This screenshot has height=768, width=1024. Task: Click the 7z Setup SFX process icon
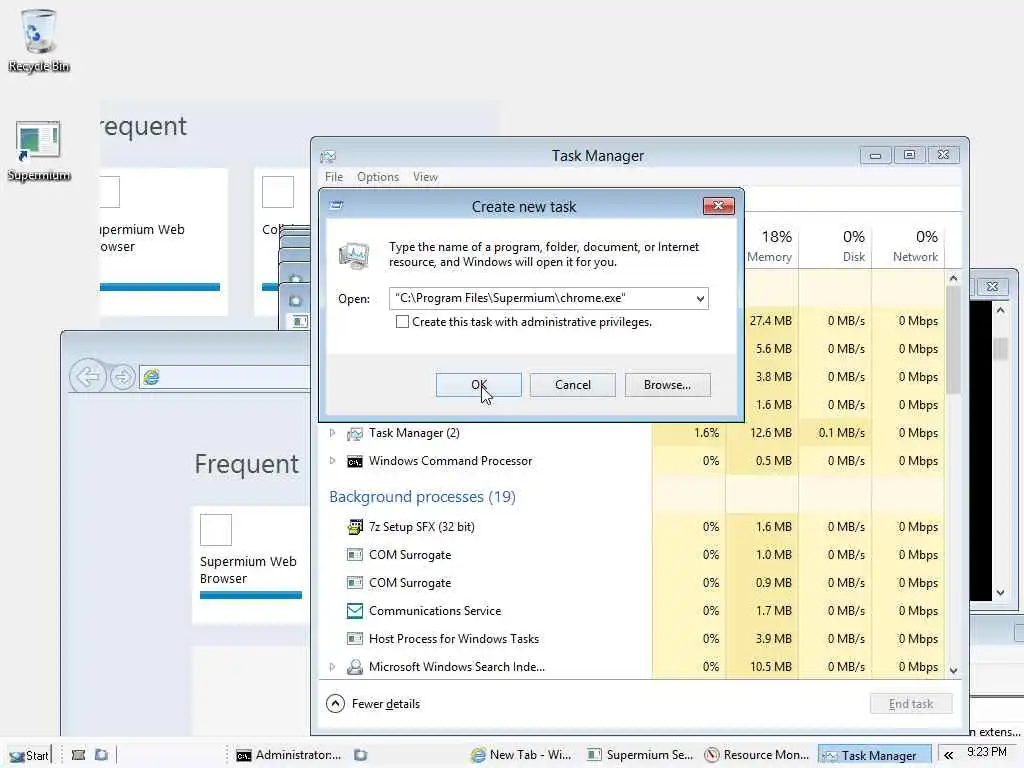(x=355, y=527)
